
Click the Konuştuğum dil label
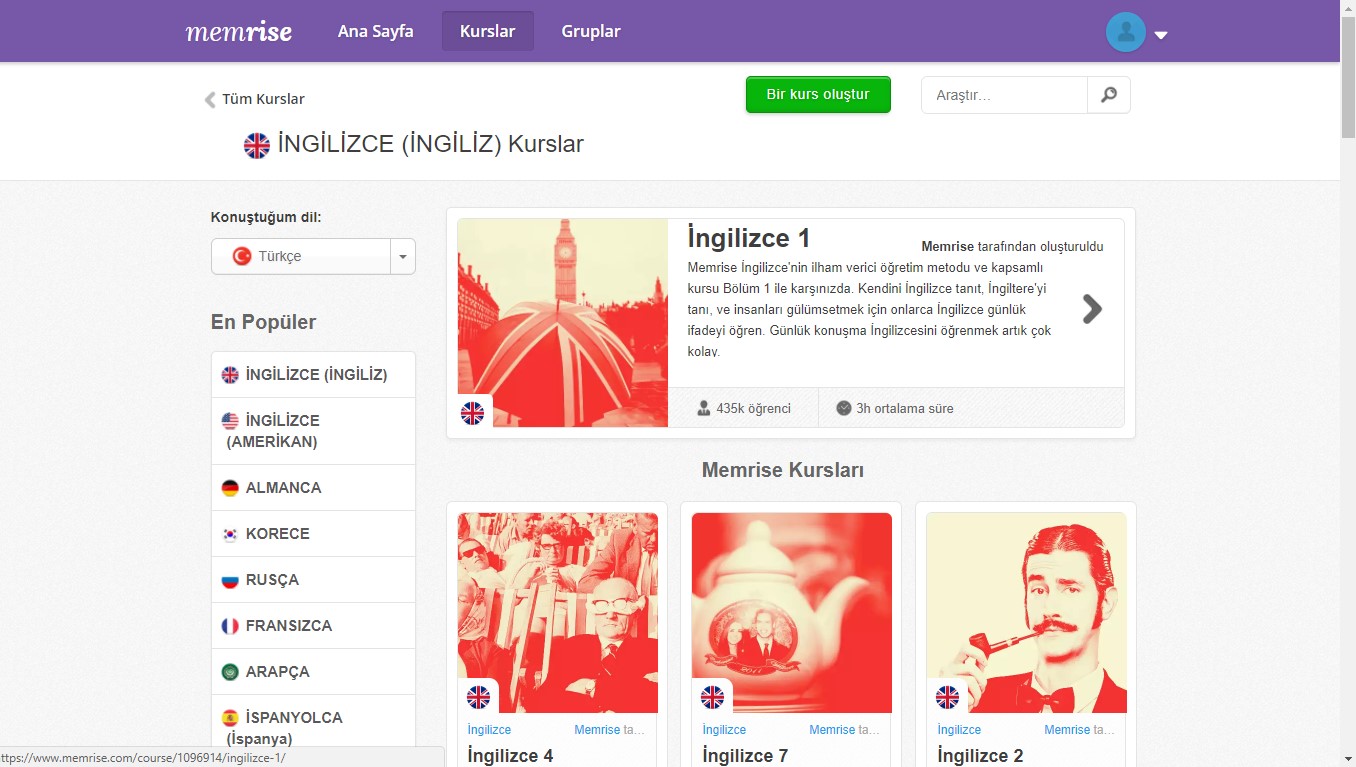pyautogui.click(x=266, y=217)
